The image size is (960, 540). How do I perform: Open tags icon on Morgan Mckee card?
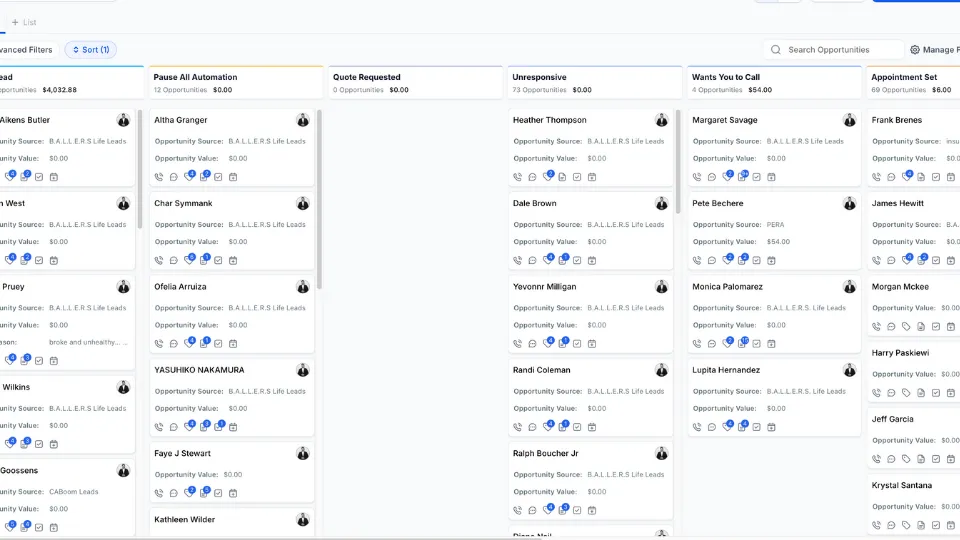tap(906, 326)
